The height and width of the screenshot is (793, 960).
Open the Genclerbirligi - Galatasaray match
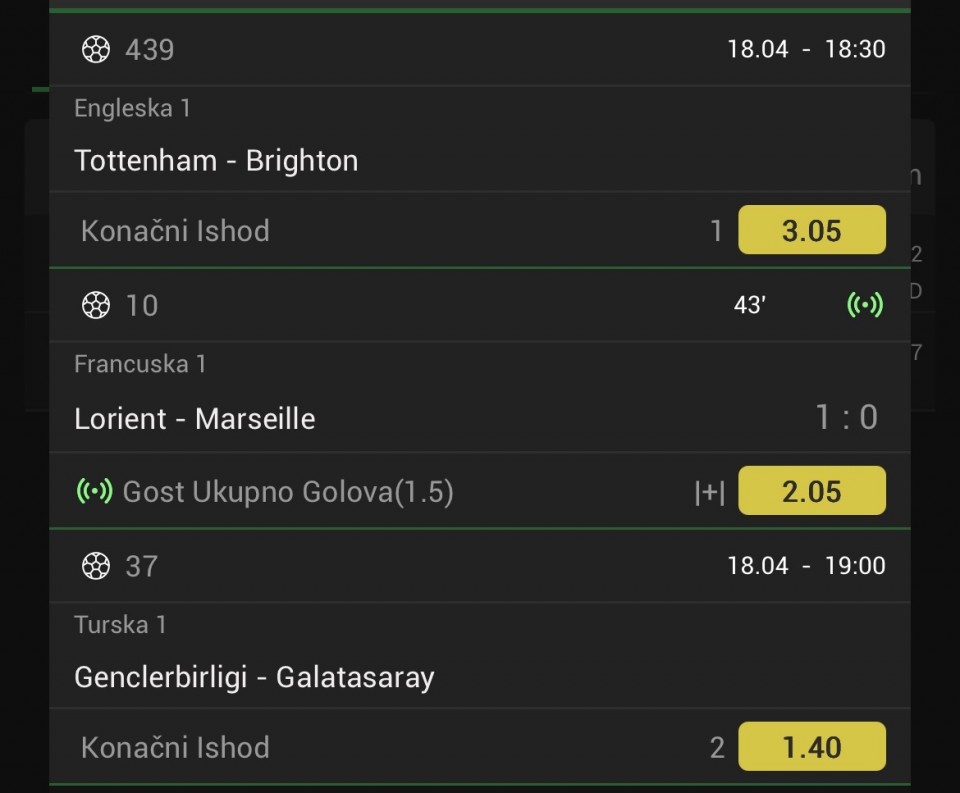tap(254, 678)
